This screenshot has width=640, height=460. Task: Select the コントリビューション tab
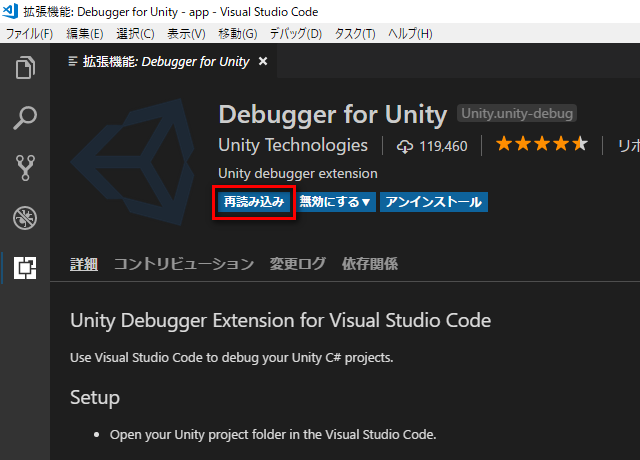pos(184,264)
